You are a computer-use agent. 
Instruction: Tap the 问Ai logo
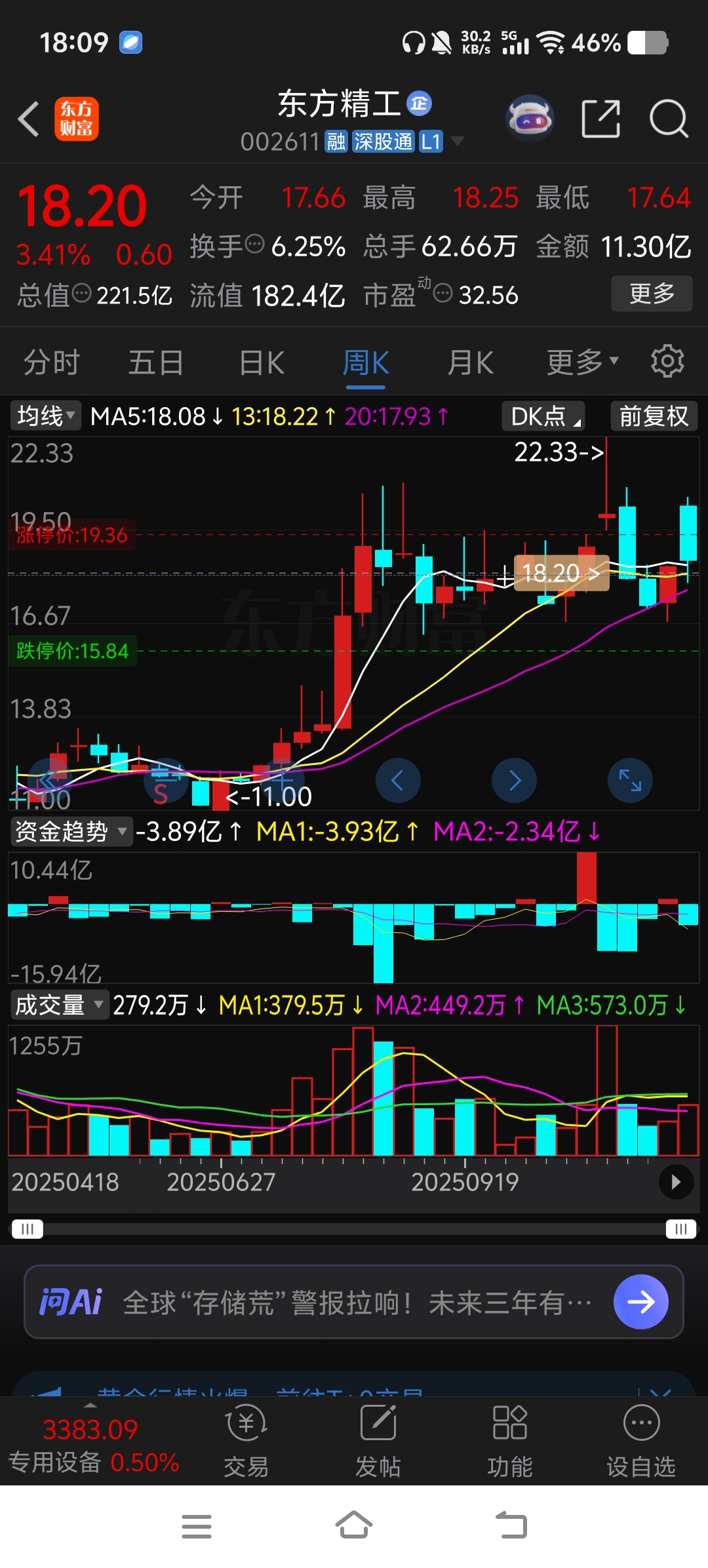pyautogui.click(x=71, y=1302)
